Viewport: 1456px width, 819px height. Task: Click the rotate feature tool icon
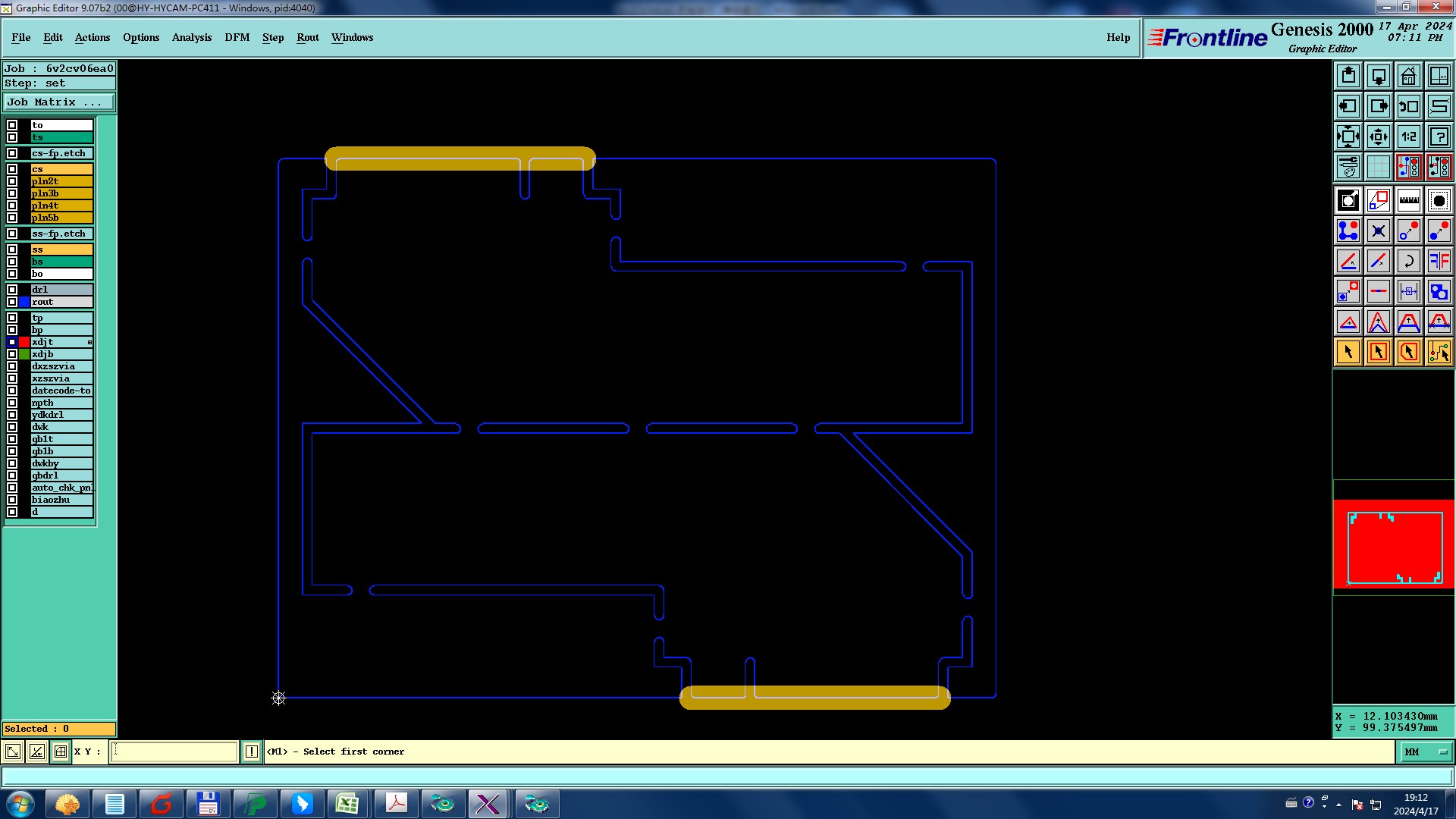pos(1408,261)
